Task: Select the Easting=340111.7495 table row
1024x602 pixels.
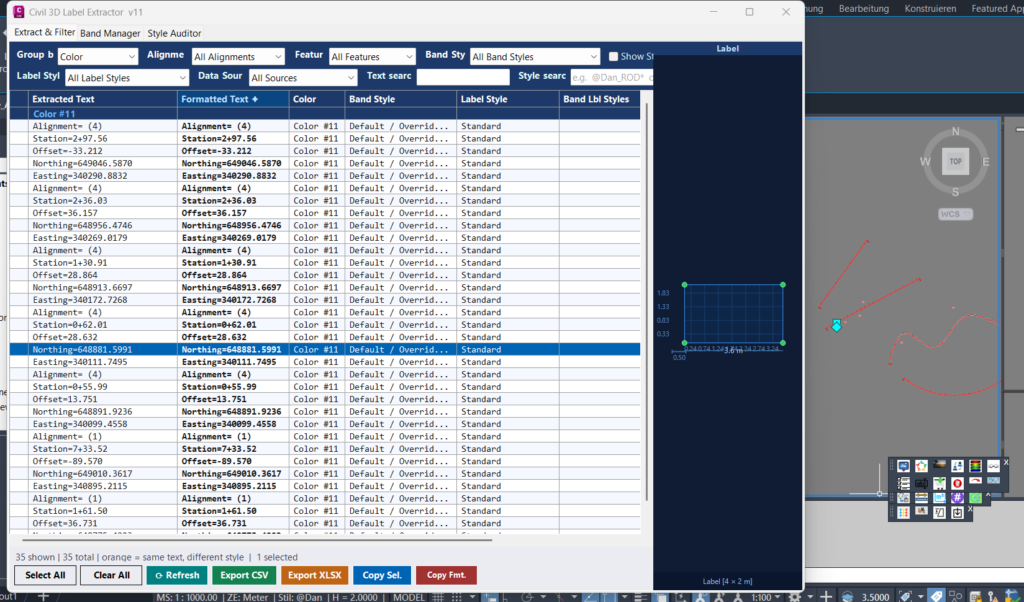Action: click(325, 362)
